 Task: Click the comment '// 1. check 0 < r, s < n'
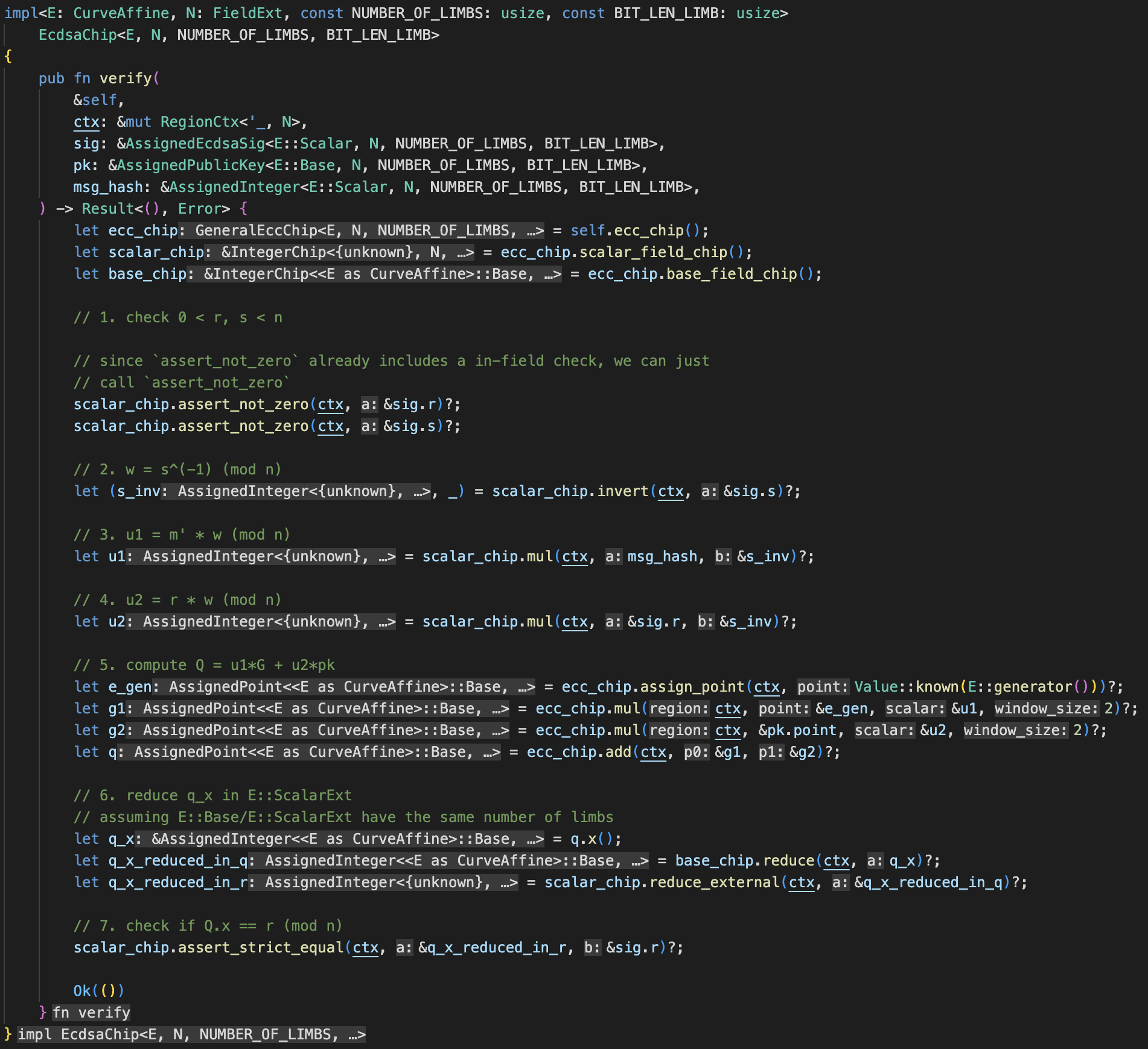pyautogui.click(x=178, y=317)
